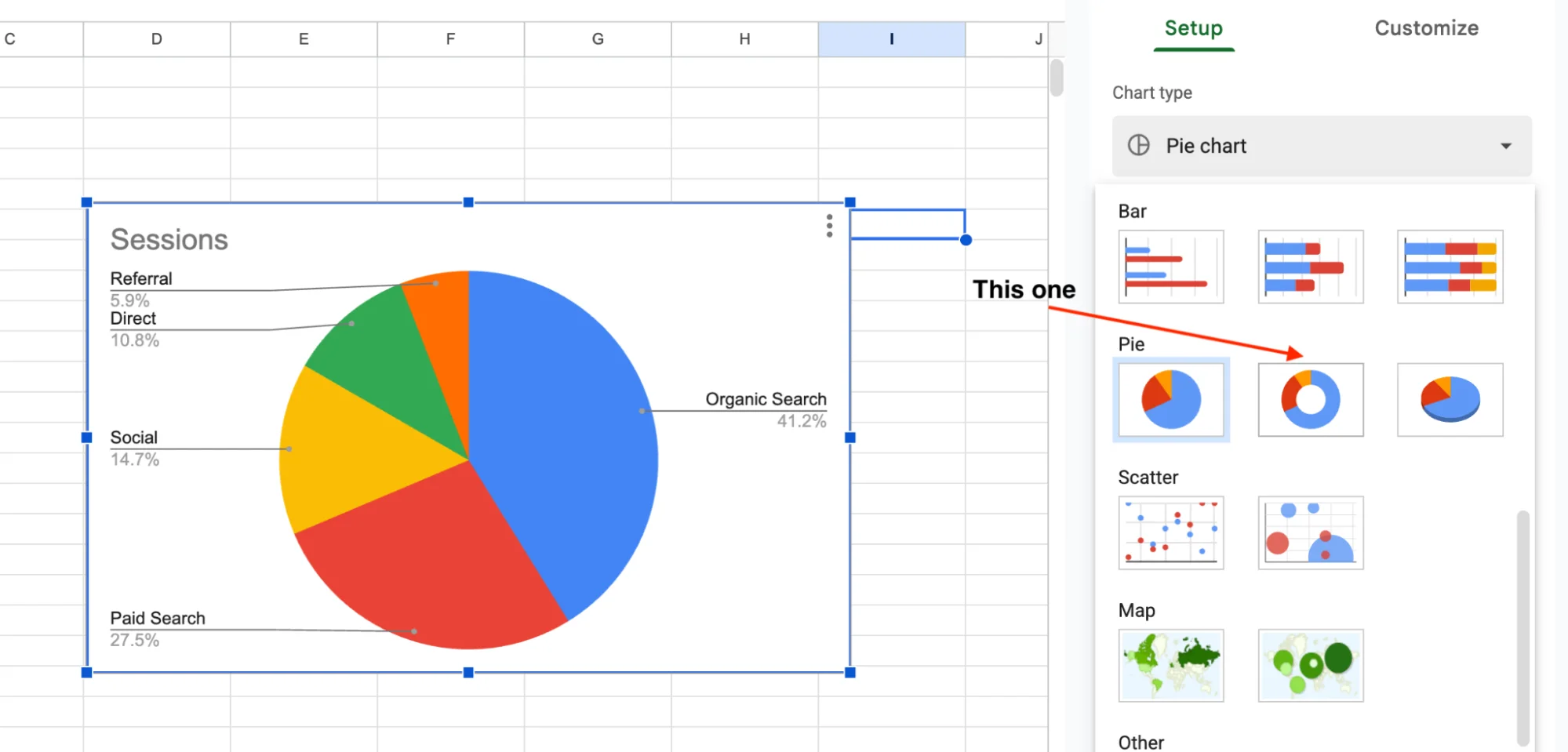
Task: Select column G header
Action: pos(598,39)
